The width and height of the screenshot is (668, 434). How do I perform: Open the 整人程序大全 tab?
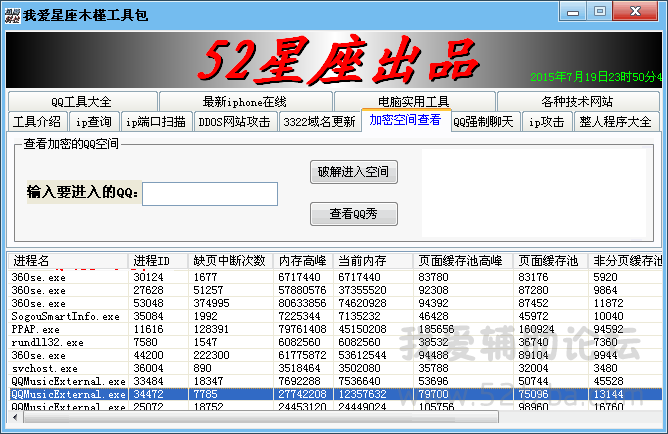pos(616,122)
